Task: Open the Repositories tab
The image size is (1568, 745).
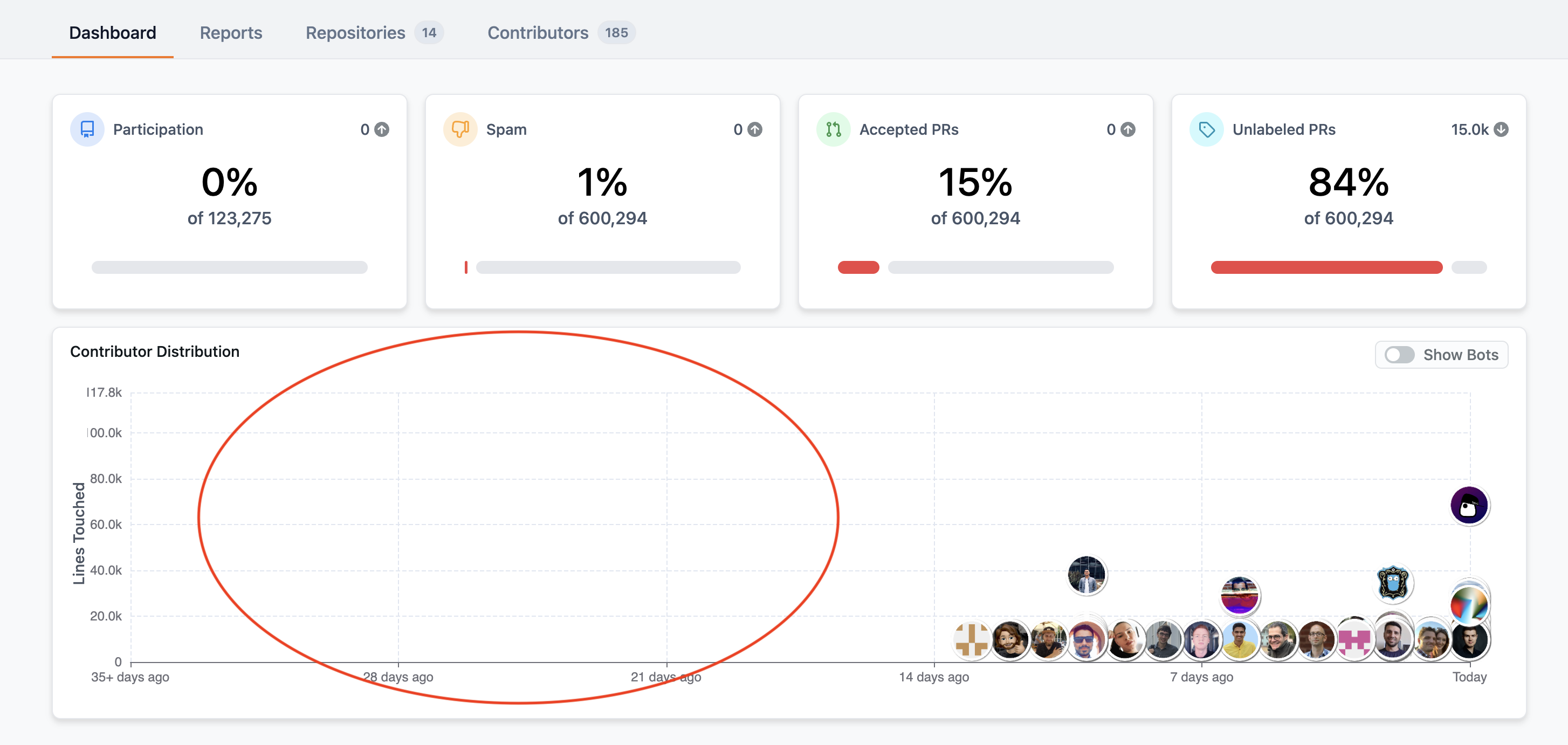Action: point(374,32)
